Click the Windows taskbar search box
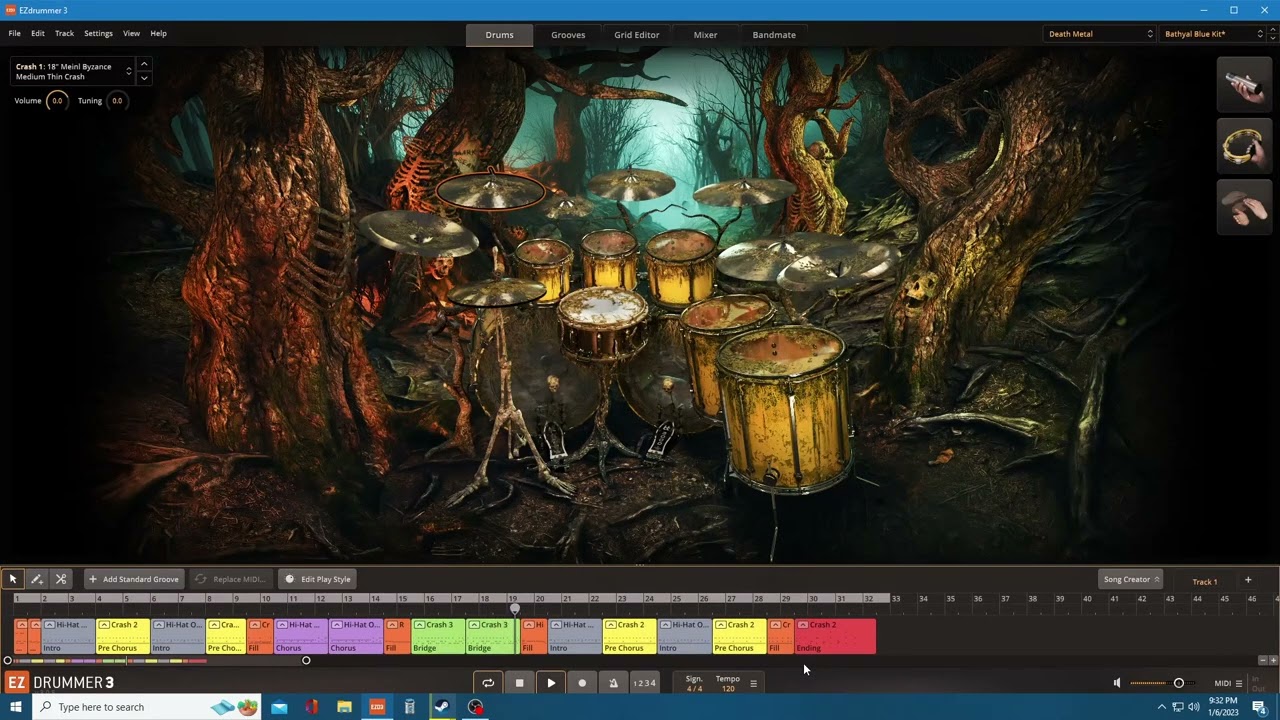The height and width of the screenshot is (720, 1280). 146,707
